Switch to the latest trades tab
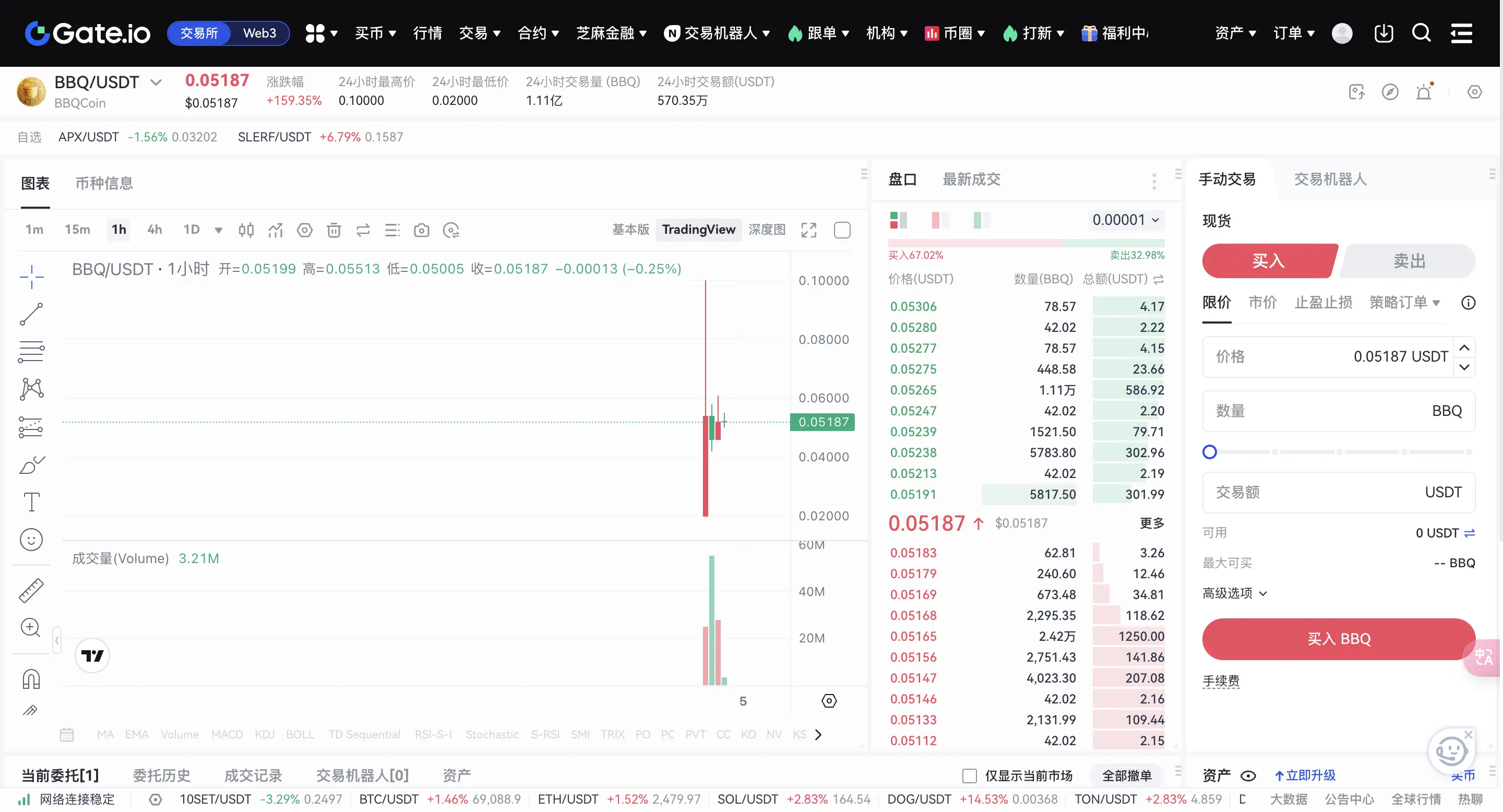The height and width of the screenshot is (812, 1503). click(971, 179)
